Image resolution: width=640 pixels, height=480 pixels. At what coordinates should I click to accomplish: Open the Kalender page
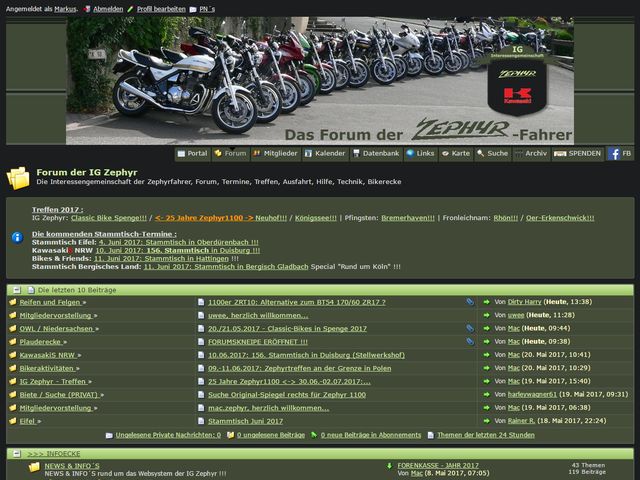[325, 153]
